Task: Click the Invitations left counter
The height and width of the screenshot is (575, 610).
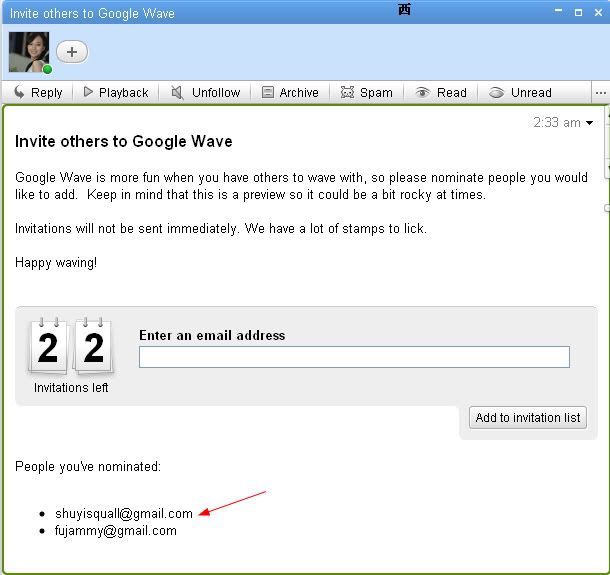Action: 71,356
